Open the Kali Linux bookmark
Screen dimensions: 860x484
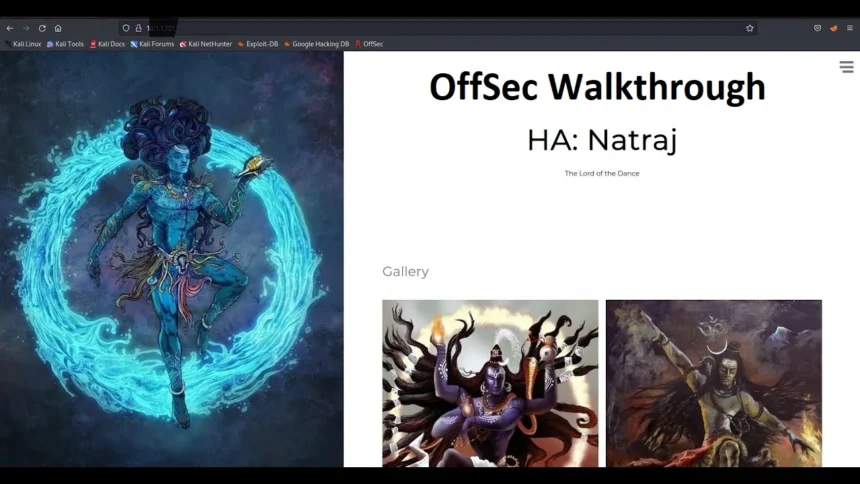click(23, 44)
